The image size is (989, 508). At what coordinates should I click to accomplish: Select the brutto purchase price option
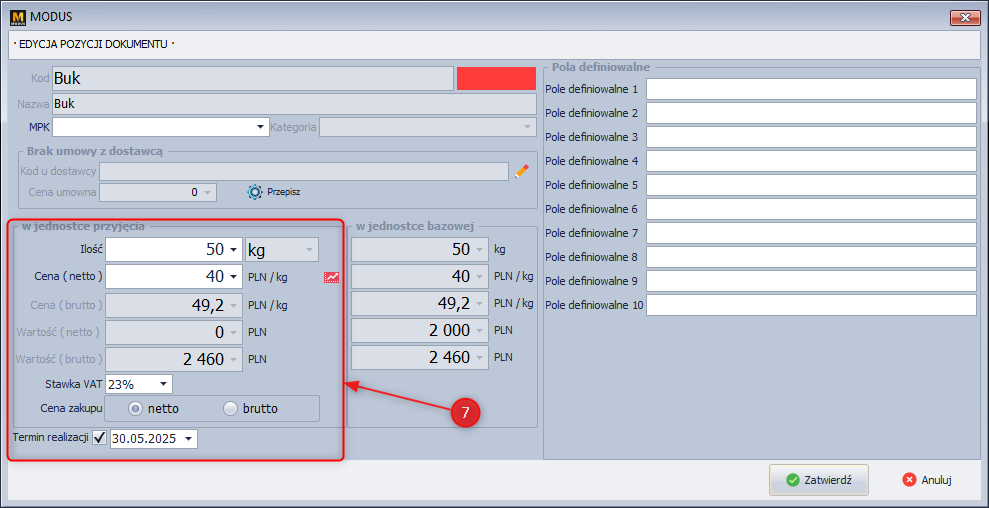tap(231, 408)
